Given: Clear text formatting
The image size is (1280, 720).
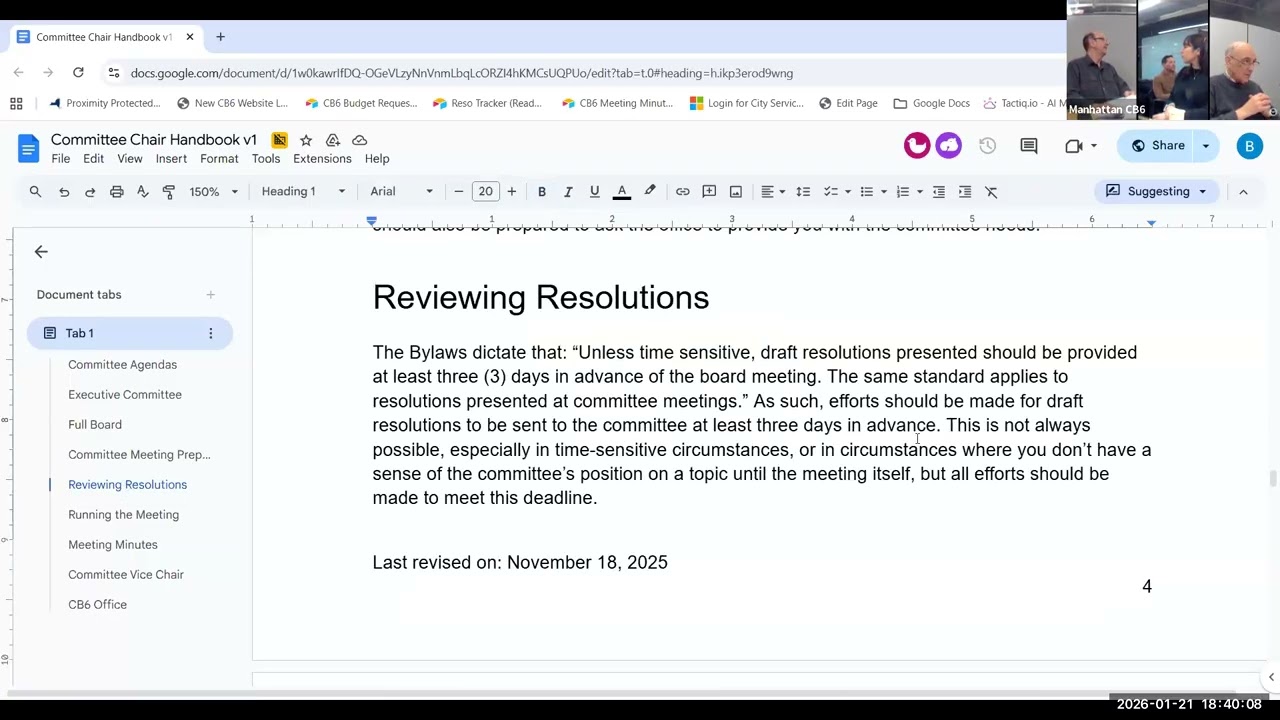Looking at the screenshot, I should click(991, 191).
